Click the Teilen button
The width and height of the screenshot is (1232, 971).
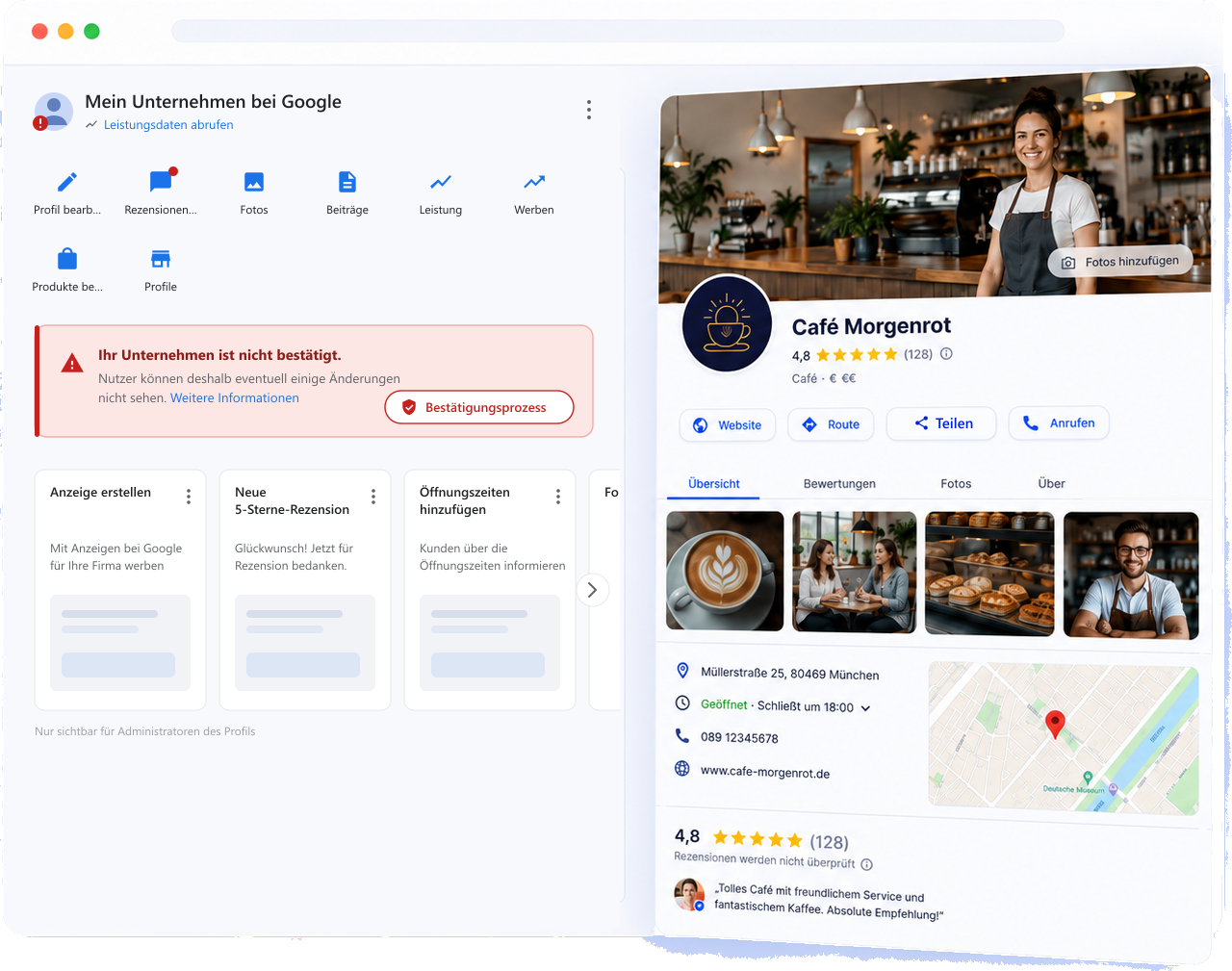(x=941, y=423)
